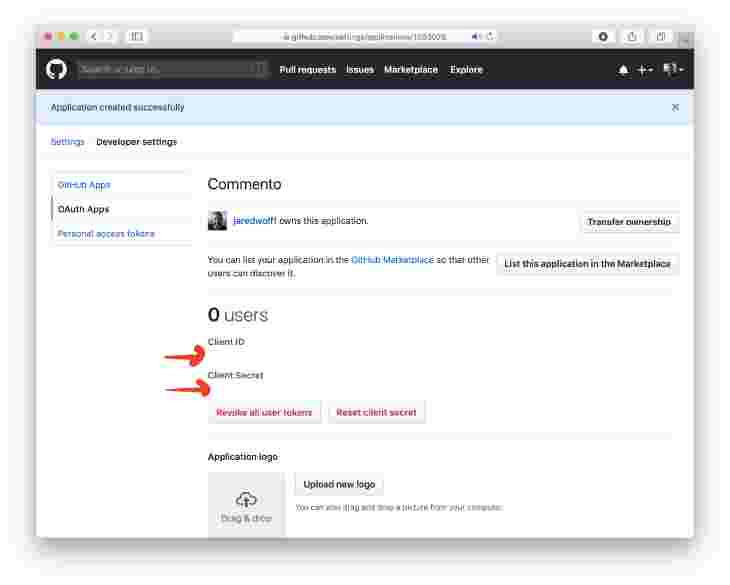Click Developer settings breadcrumb

136,141
